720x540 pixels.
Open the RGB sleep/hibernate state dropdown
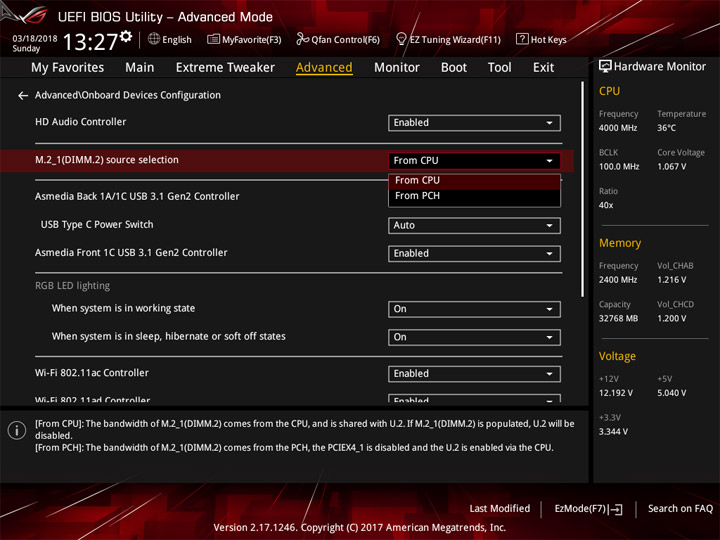[x=474, y=337]
